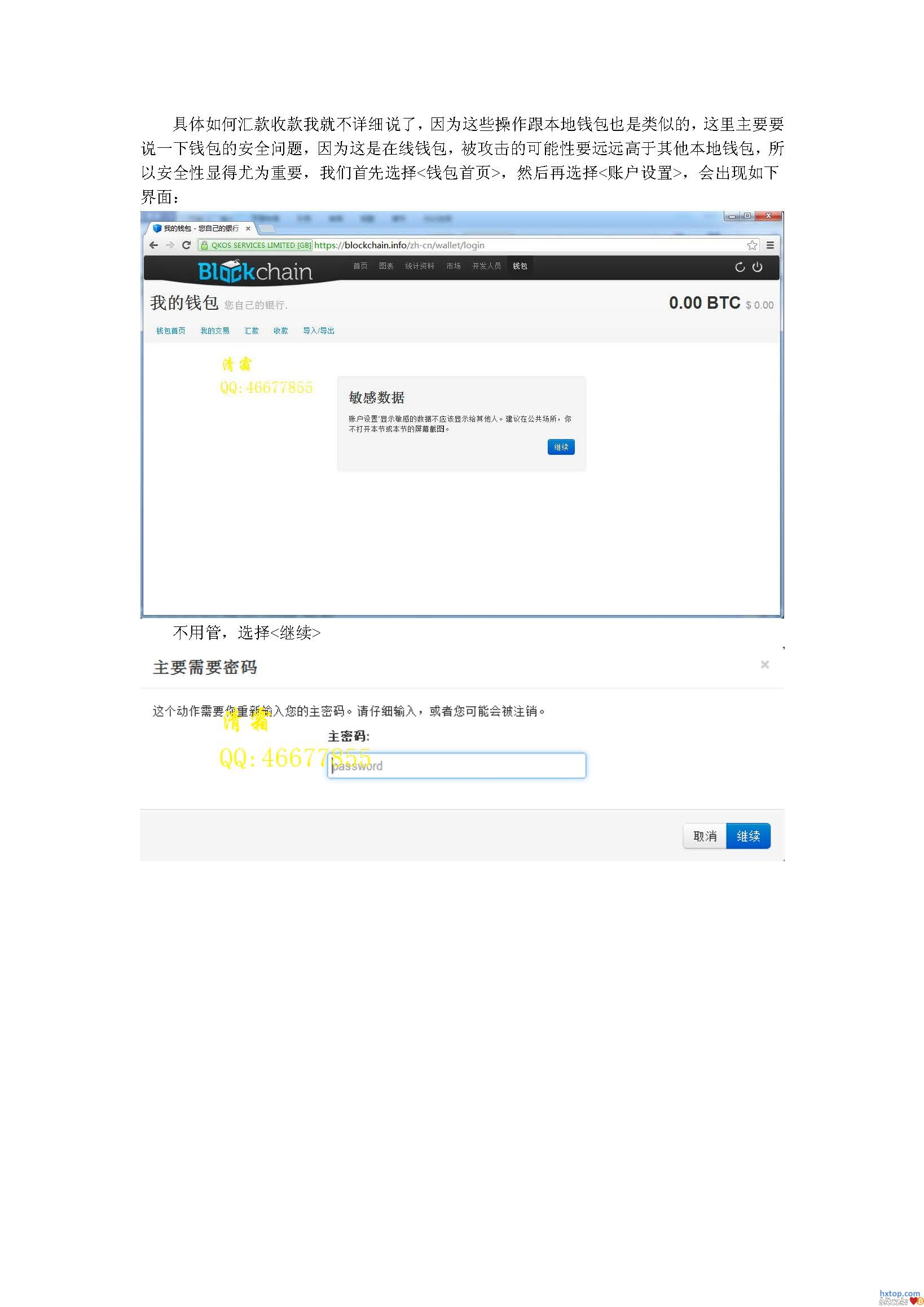Open the Chrome hamburger menu
924x1307 pixels.
coord(770,245)
